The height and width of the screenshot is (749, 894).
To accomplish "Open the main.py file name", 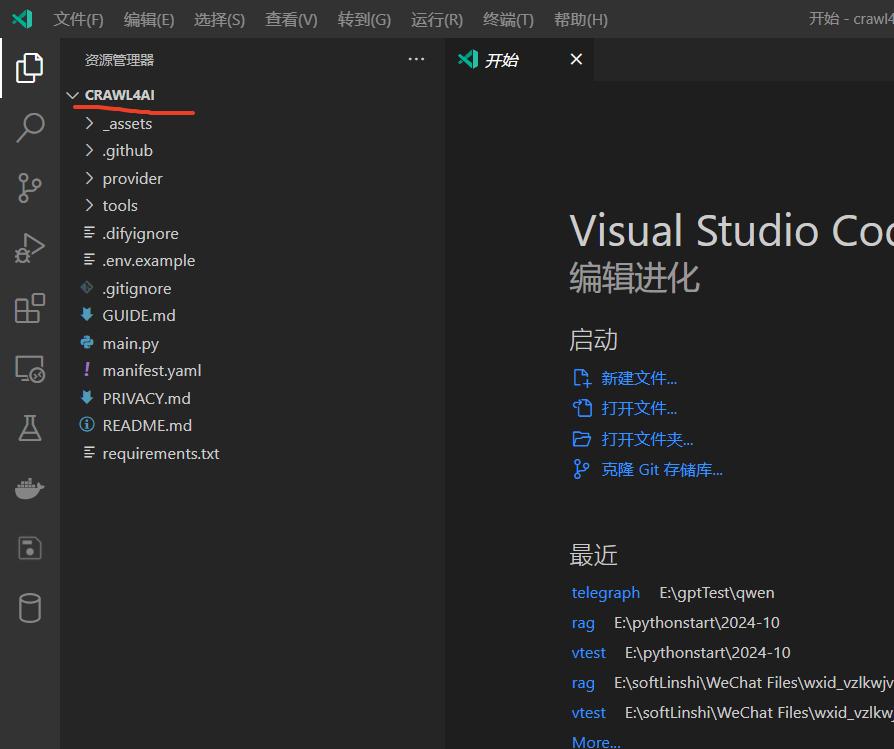I will pos(131,344).
